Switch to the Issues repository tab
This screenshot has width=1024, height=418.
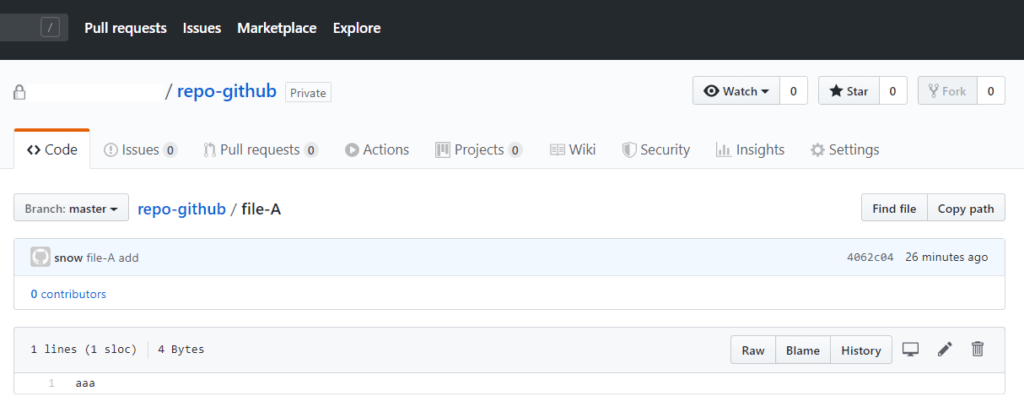140,150
